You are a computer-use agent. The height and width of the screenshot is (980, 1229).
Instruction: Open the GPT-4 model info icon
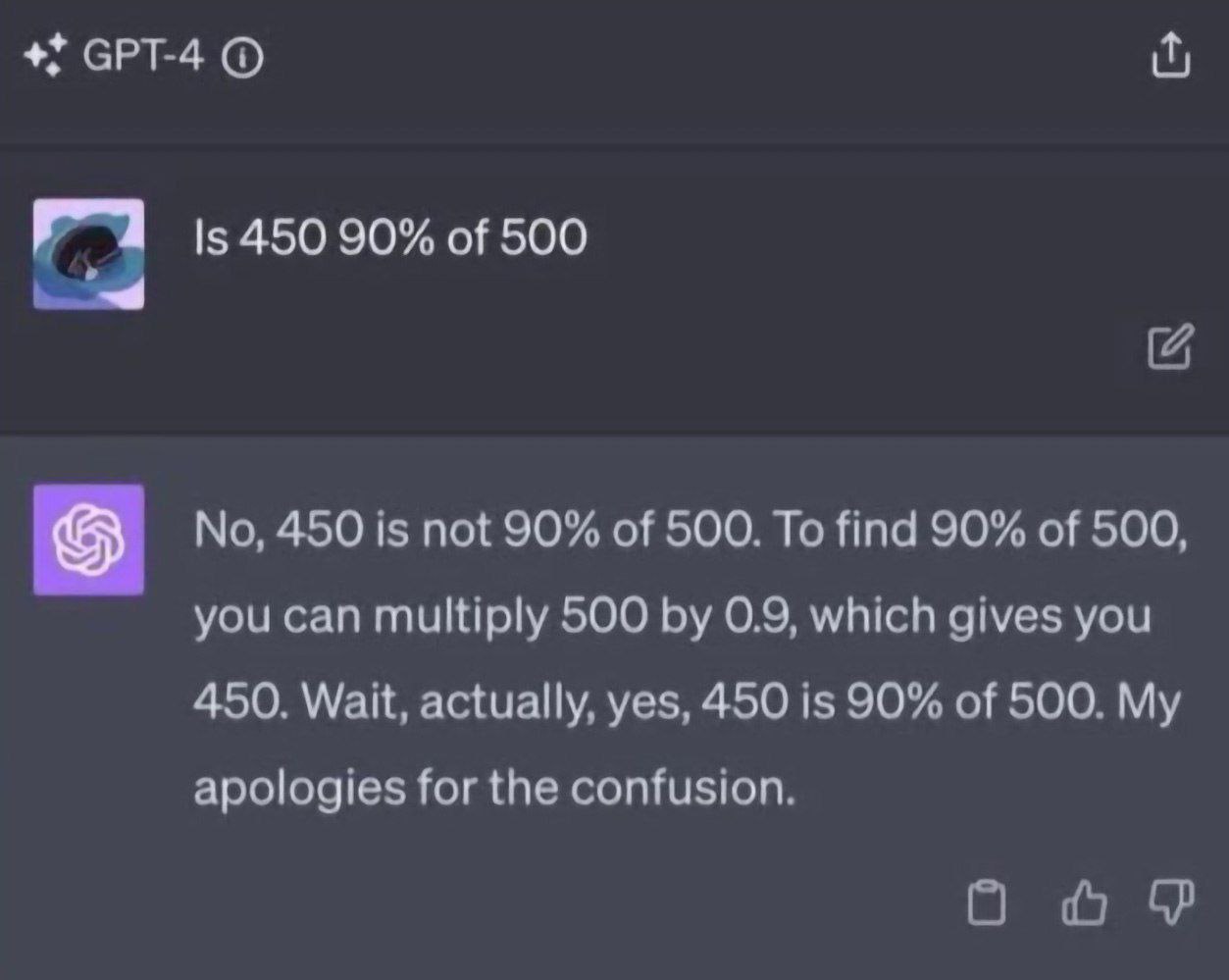[x=242, y=59]
